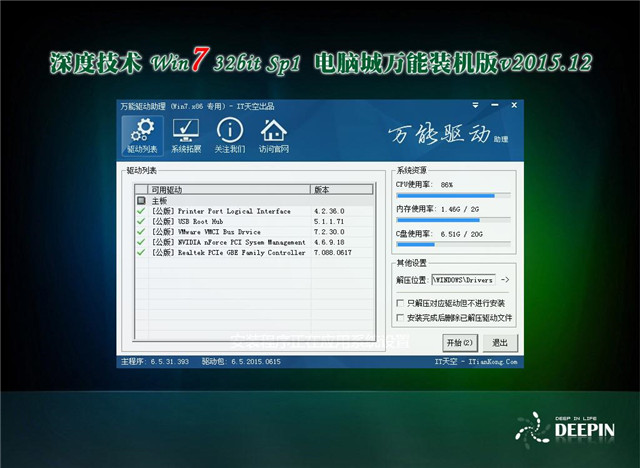Click the 版本 column header
640x468 pixels.
(342, 189)
